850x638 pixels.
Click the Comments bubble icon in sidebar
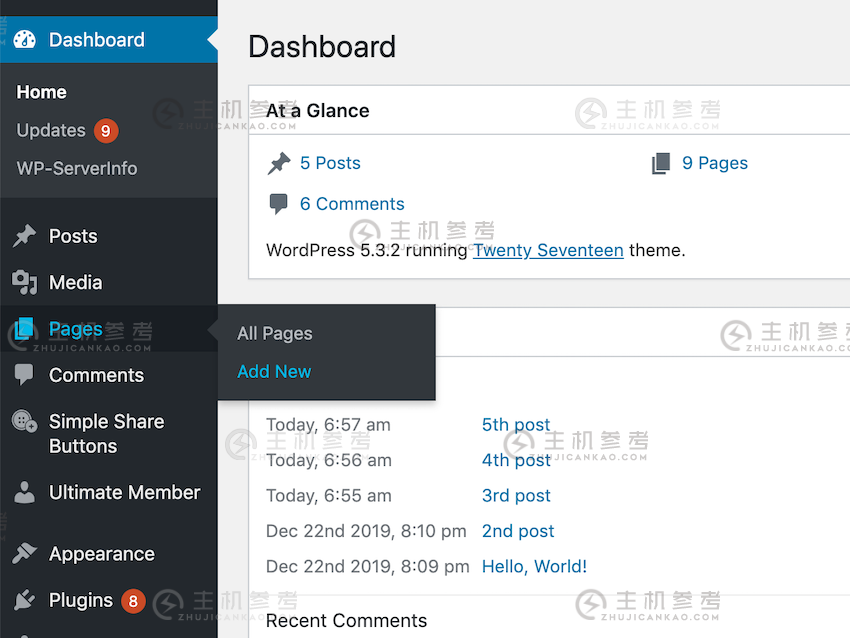pyautogui.click(x=24, y=375)
